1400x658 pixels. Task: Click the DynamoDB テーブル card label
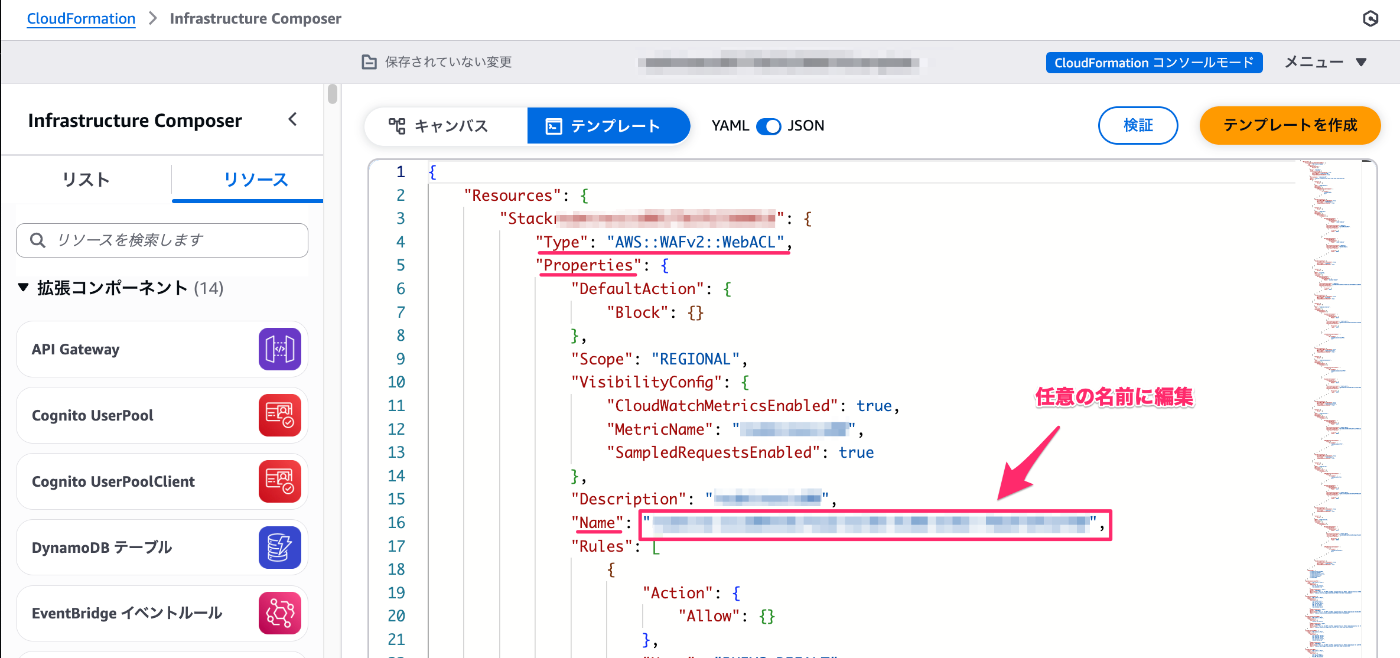[102, 547]
